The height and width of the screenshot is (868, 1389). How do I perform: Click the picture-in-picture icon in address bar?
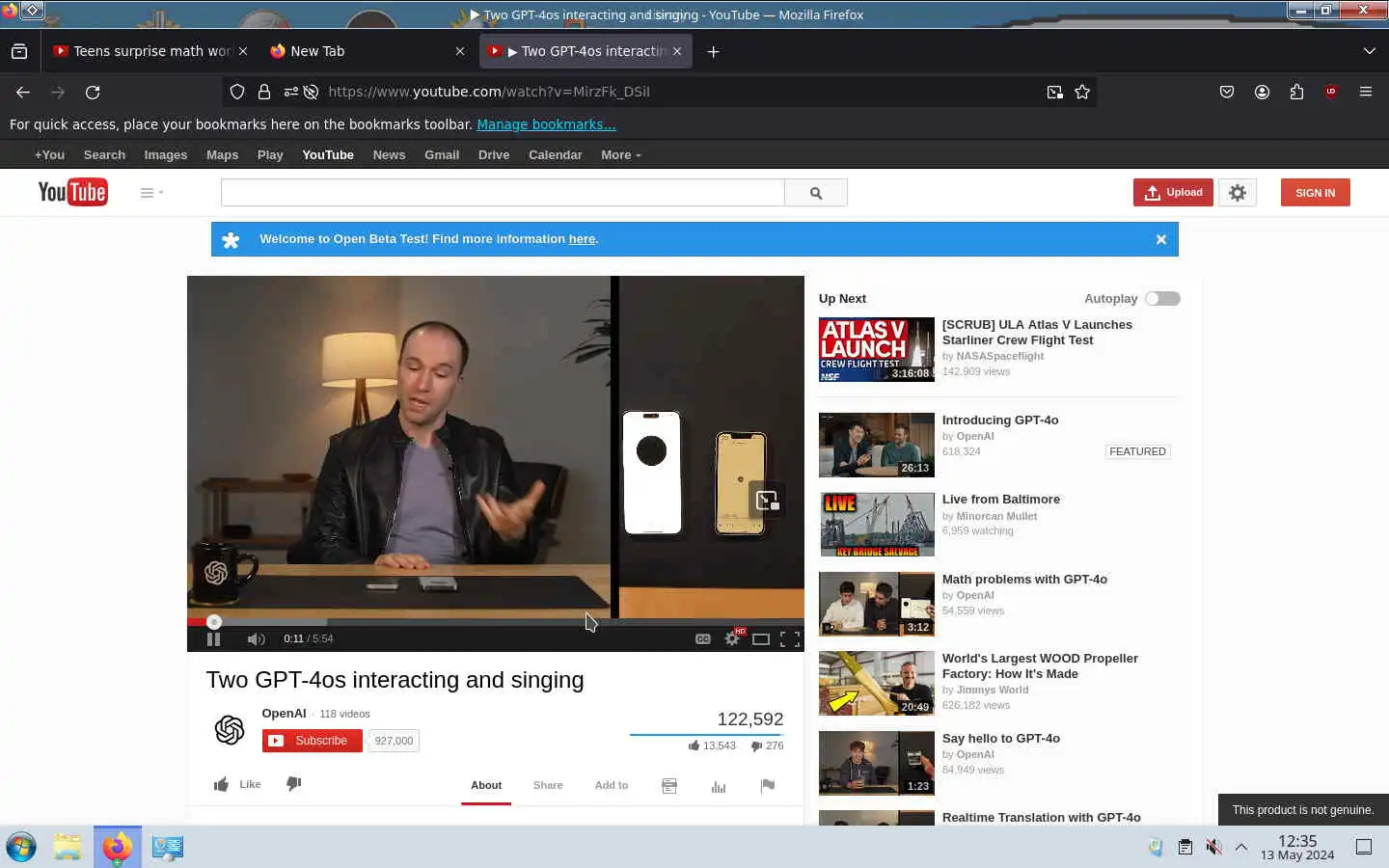point(1054,93)
